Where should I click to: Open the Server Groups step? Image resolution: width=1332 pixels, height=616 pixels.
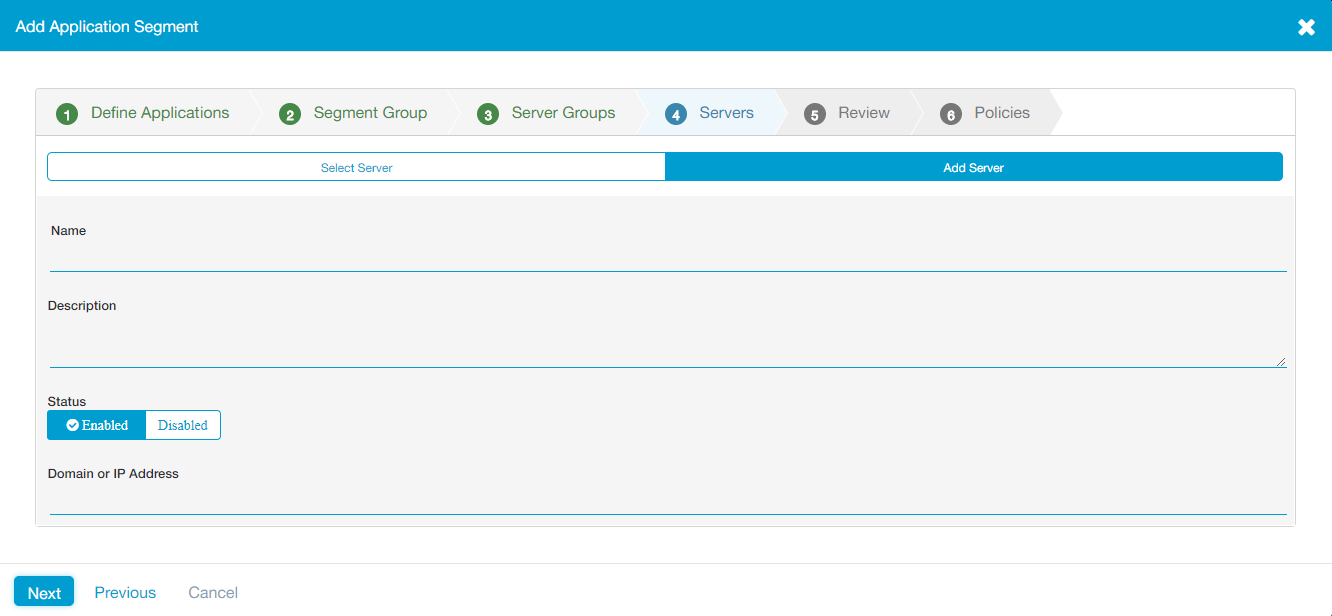coord(563,113)
